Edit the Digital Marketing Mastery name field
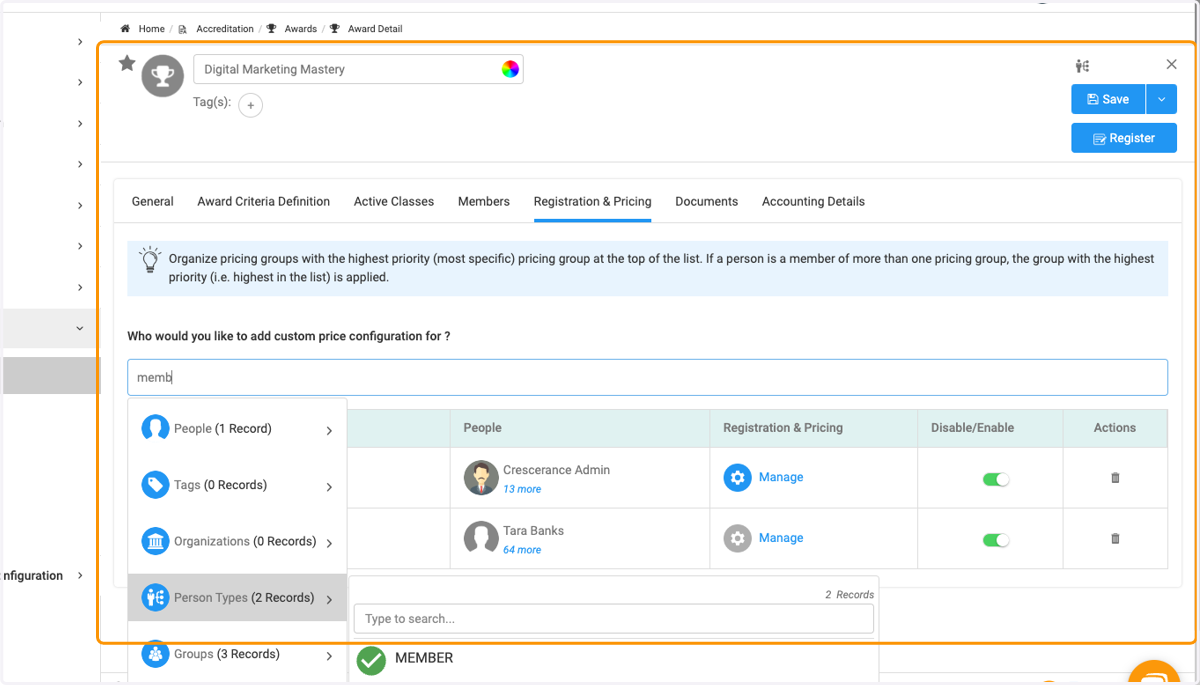 pos(358,69)
